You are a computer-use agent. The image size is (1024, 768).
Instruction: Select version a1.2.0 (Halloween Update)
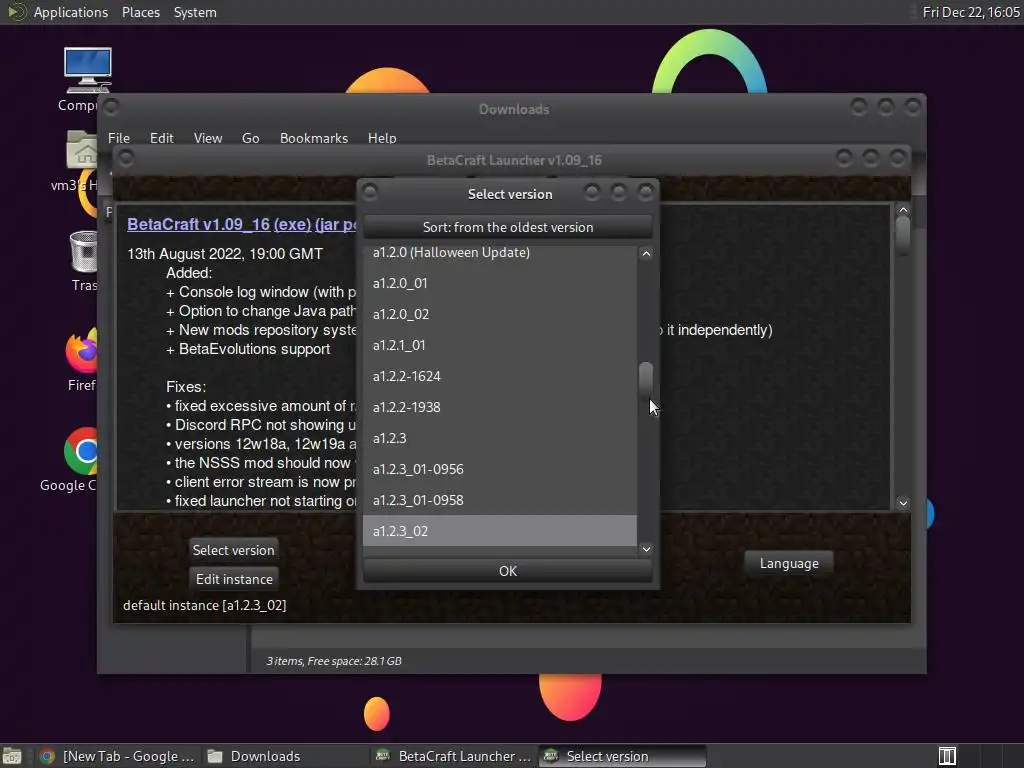(x=500, y=252)
